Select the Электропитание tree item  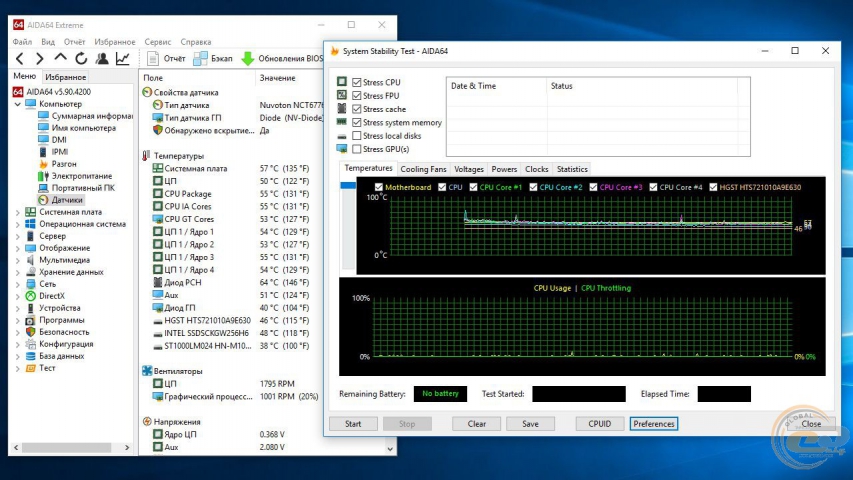[75, 176]
